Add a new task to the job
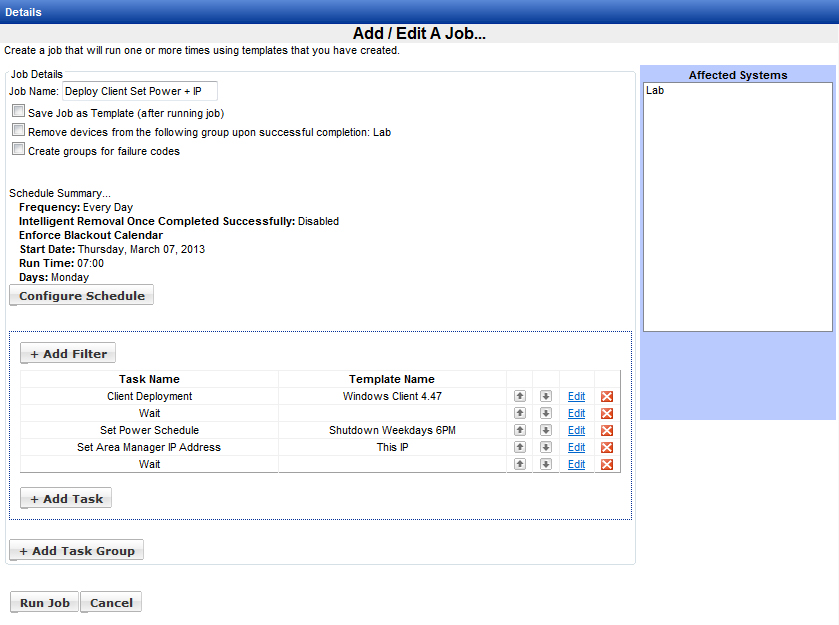Image resolution: width=839 pixels, height=625 pixels. [x=66, y=498]
